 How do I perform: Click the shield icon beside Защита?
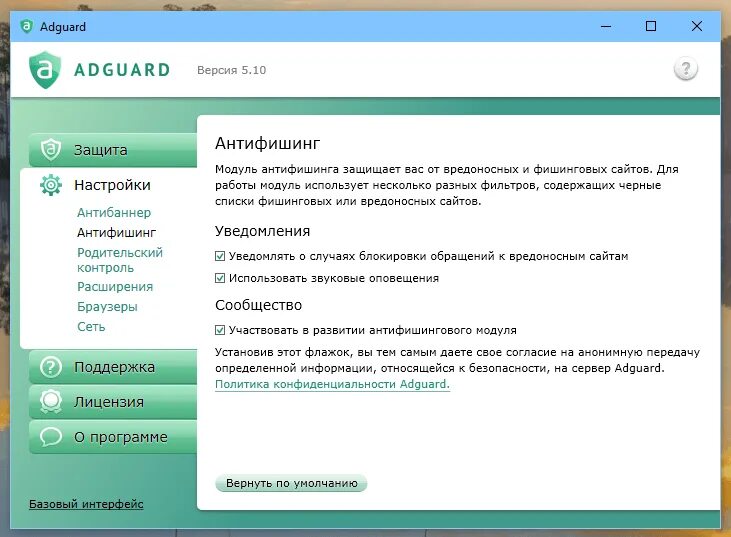click(50, 150)
